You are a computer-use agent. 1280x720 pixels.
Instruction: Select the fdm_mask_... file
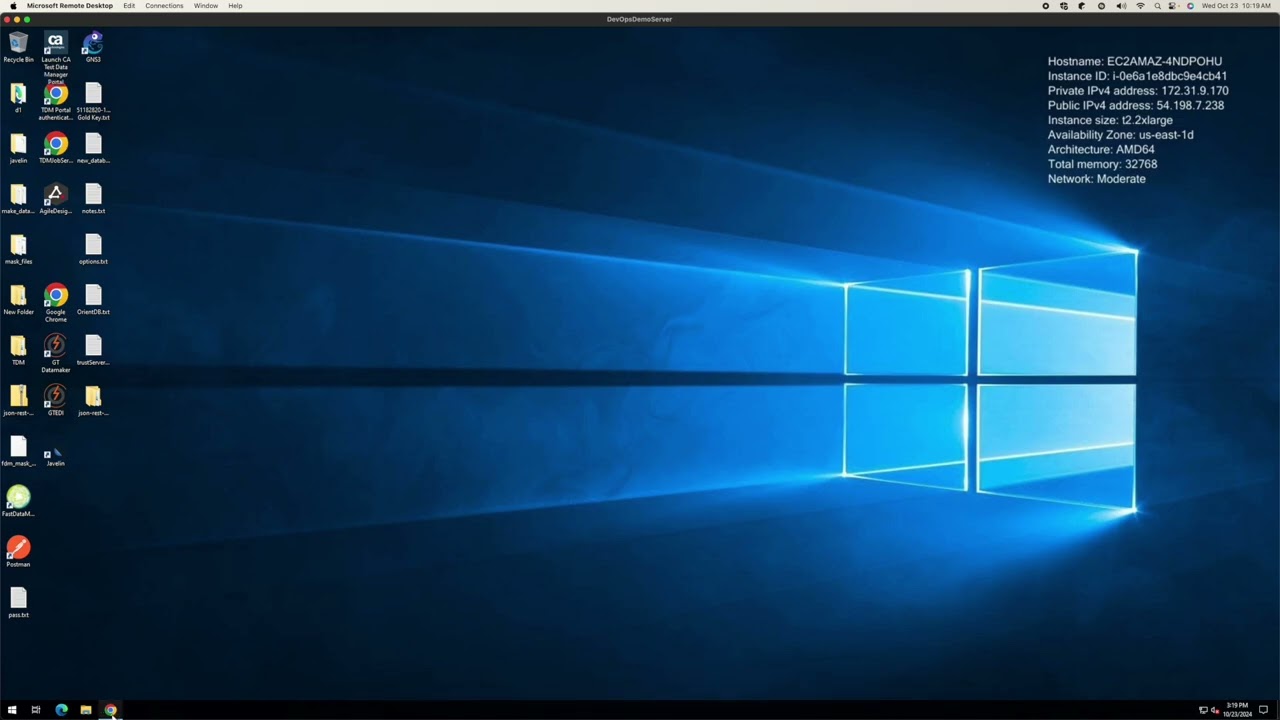pos(18,451)
